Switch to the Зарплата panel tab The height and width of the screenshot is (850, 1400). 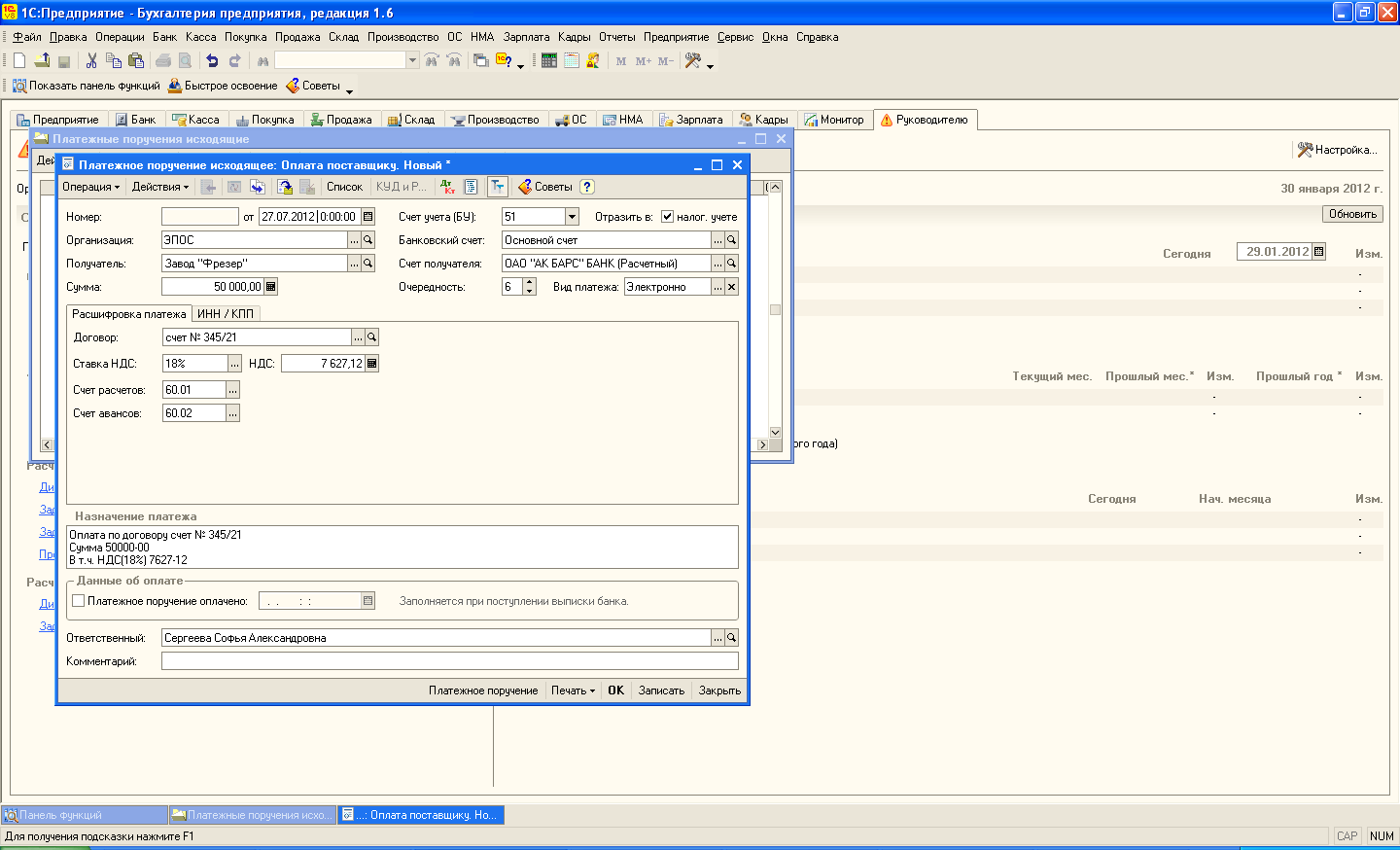(691, 120)
